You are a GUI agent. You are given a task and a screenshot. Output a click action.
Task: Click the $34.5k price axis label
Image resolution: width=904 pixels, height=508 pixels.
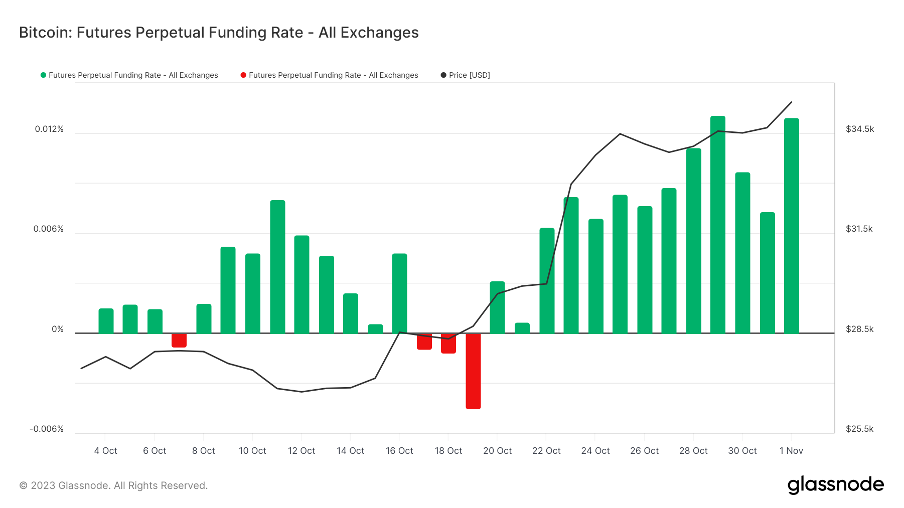860,130
